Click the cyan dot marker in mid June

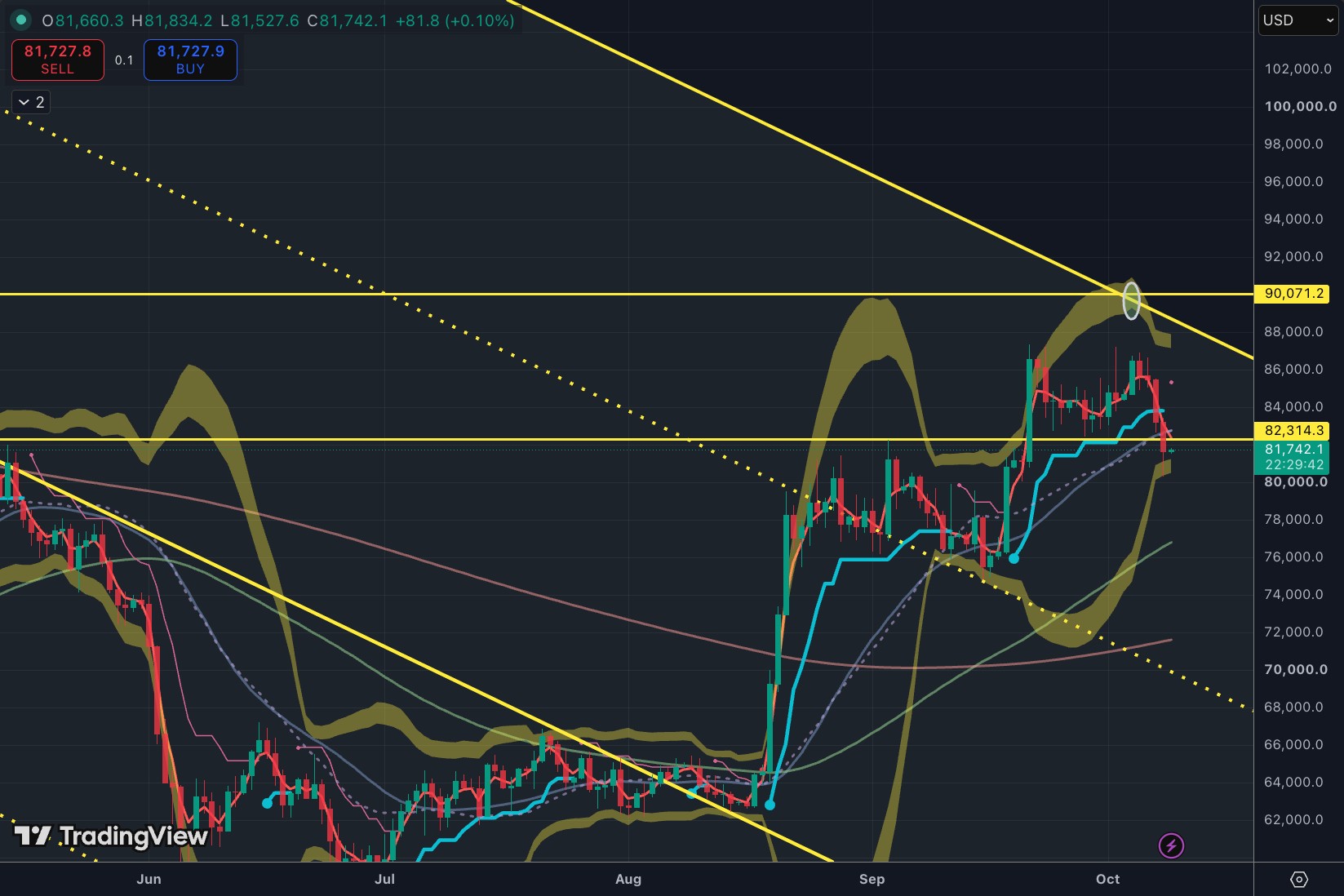click(x=267, y=803)
